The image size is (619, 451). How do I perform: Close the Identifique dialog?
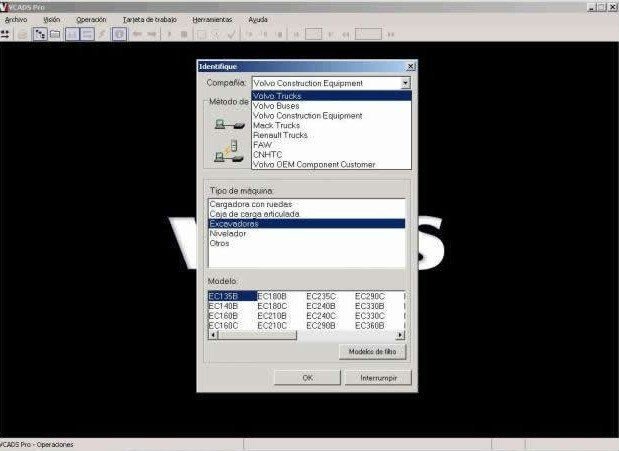[x=411, y=66]
